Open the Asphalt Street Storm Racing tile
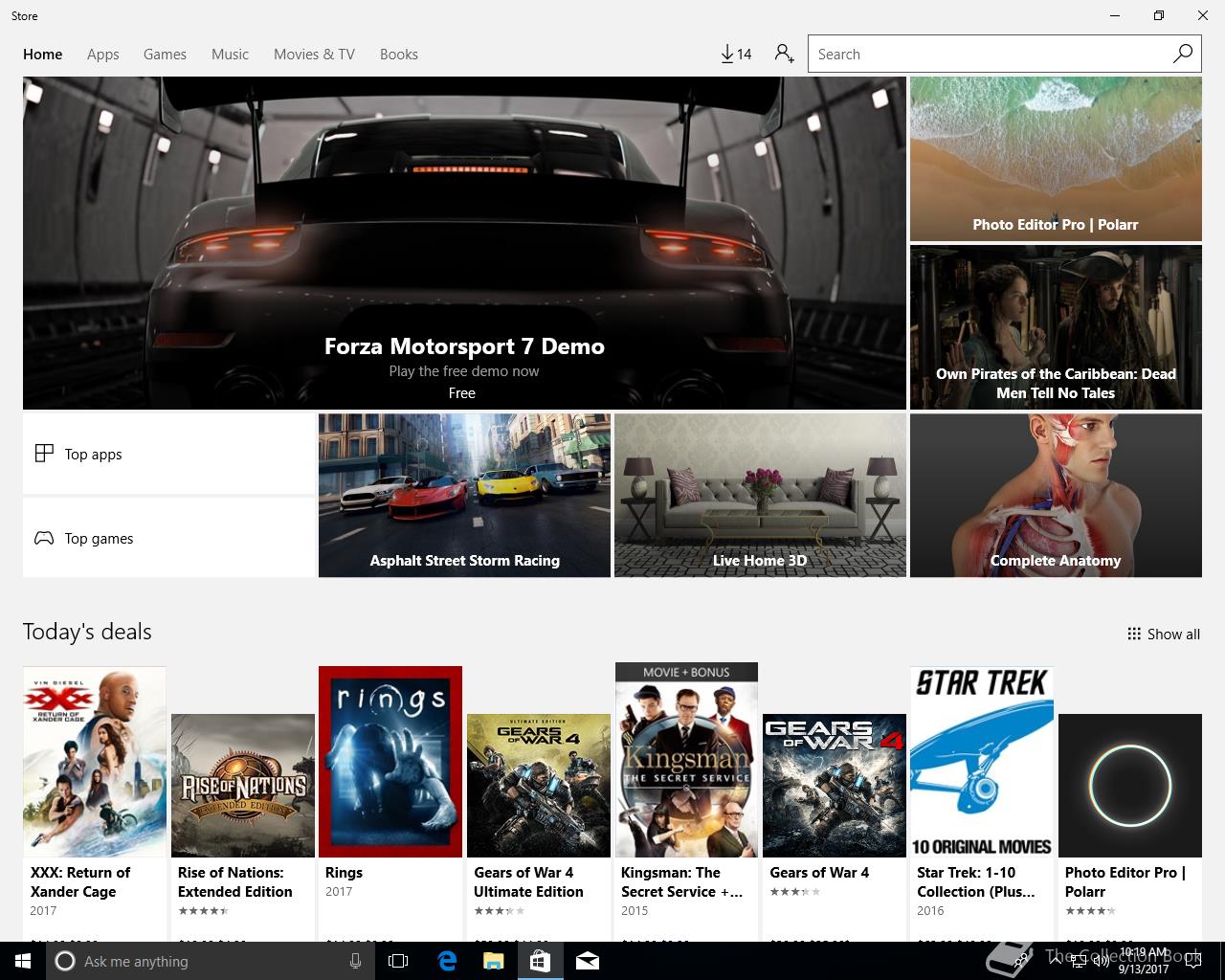This screenshot has width=1225, height=980. tap(464, 496)
